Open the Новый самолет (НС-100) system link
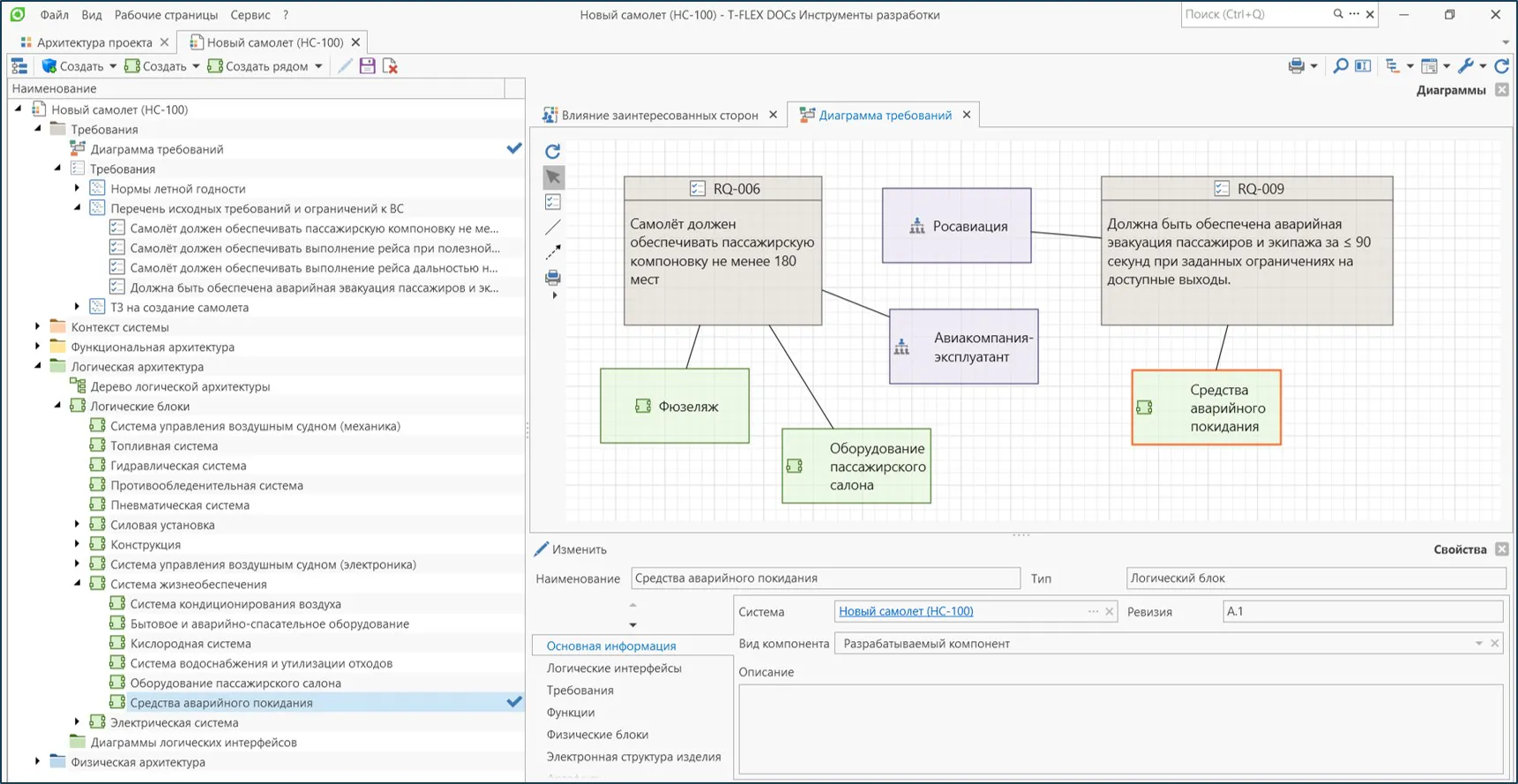 pyautogui.click(x=906, y=611)
